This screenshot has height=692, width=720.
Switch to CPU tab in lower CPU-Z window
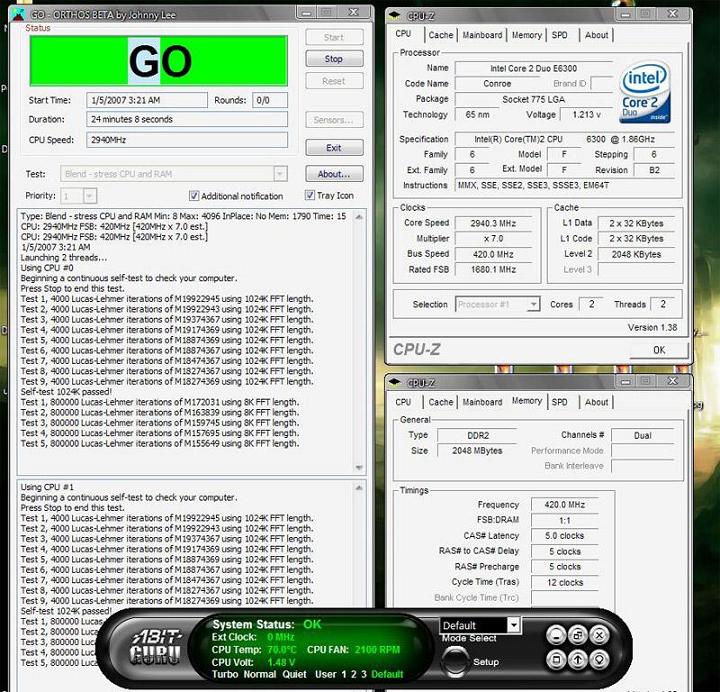coord(403,402)
